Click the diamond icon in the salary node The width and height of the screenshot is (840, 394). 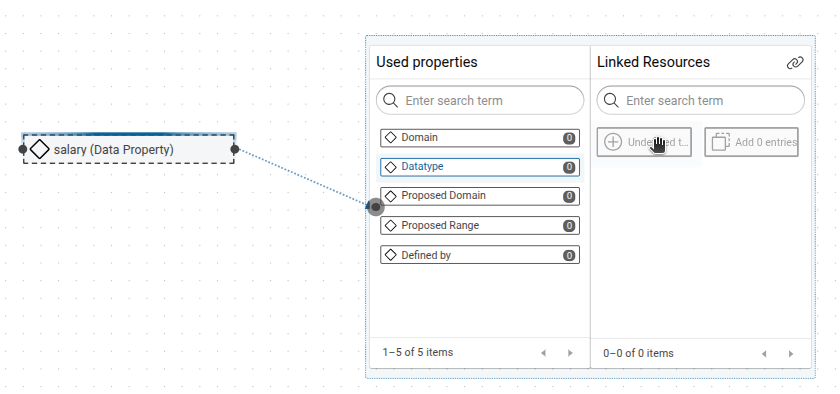point(40,149)
